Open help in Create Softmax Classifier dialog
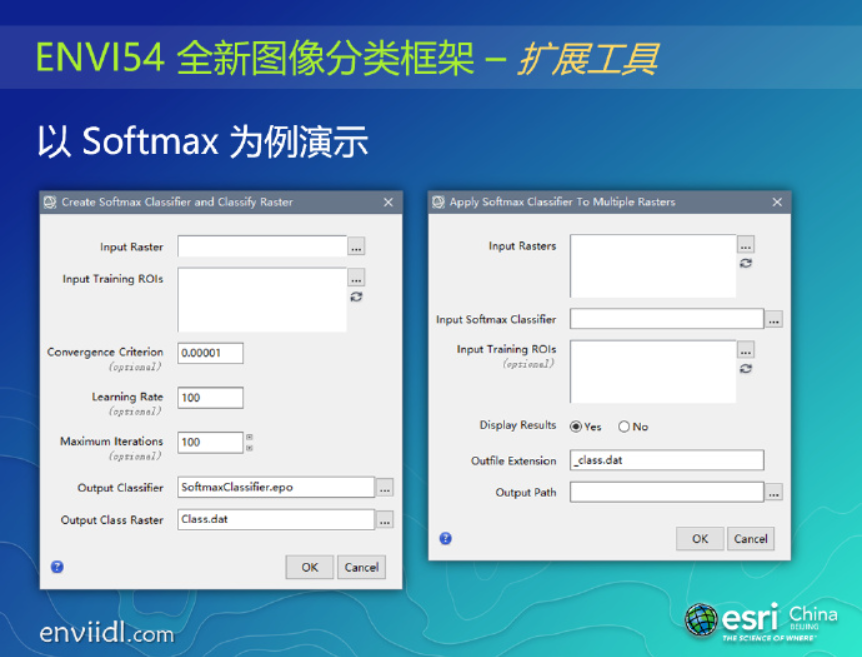The height and width of the screenshot is (657, 862). (57, 567)
